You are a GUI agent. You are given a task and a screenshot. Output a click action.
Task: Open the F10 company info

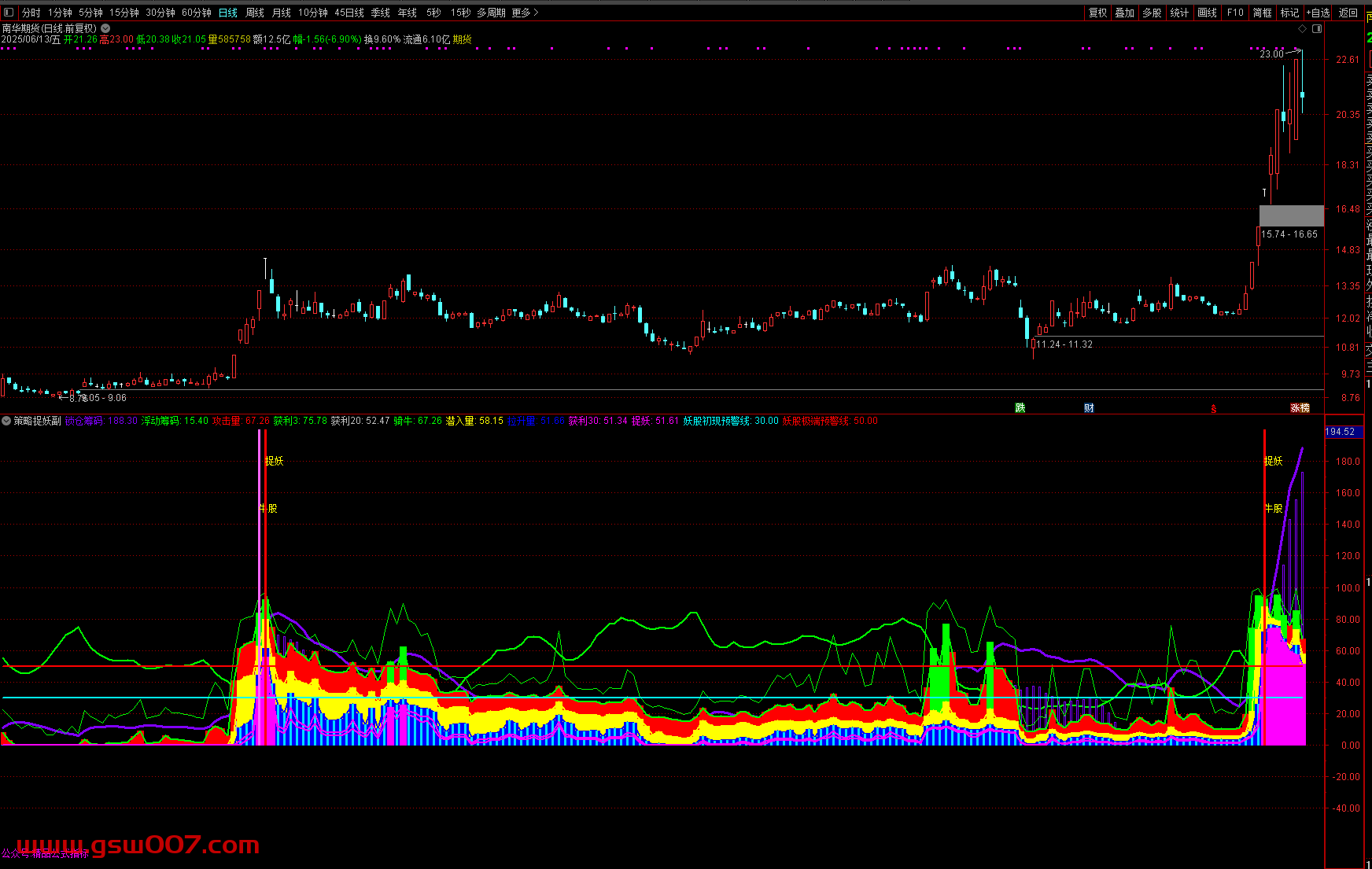pos(1235,13)
